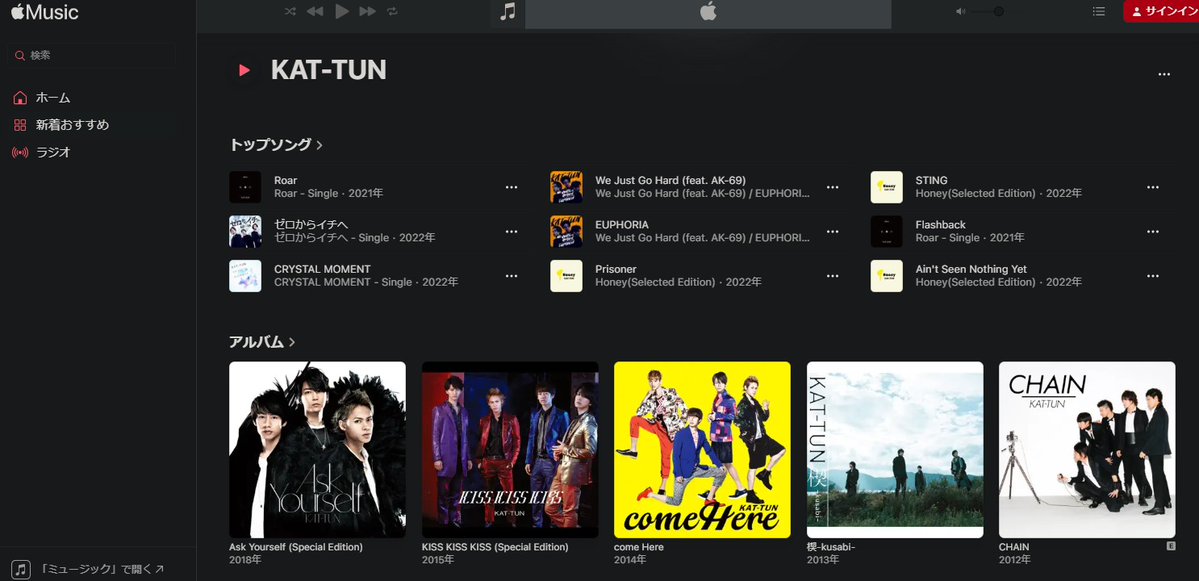Open the up-next queue list icon

(x=1098, y=11)
